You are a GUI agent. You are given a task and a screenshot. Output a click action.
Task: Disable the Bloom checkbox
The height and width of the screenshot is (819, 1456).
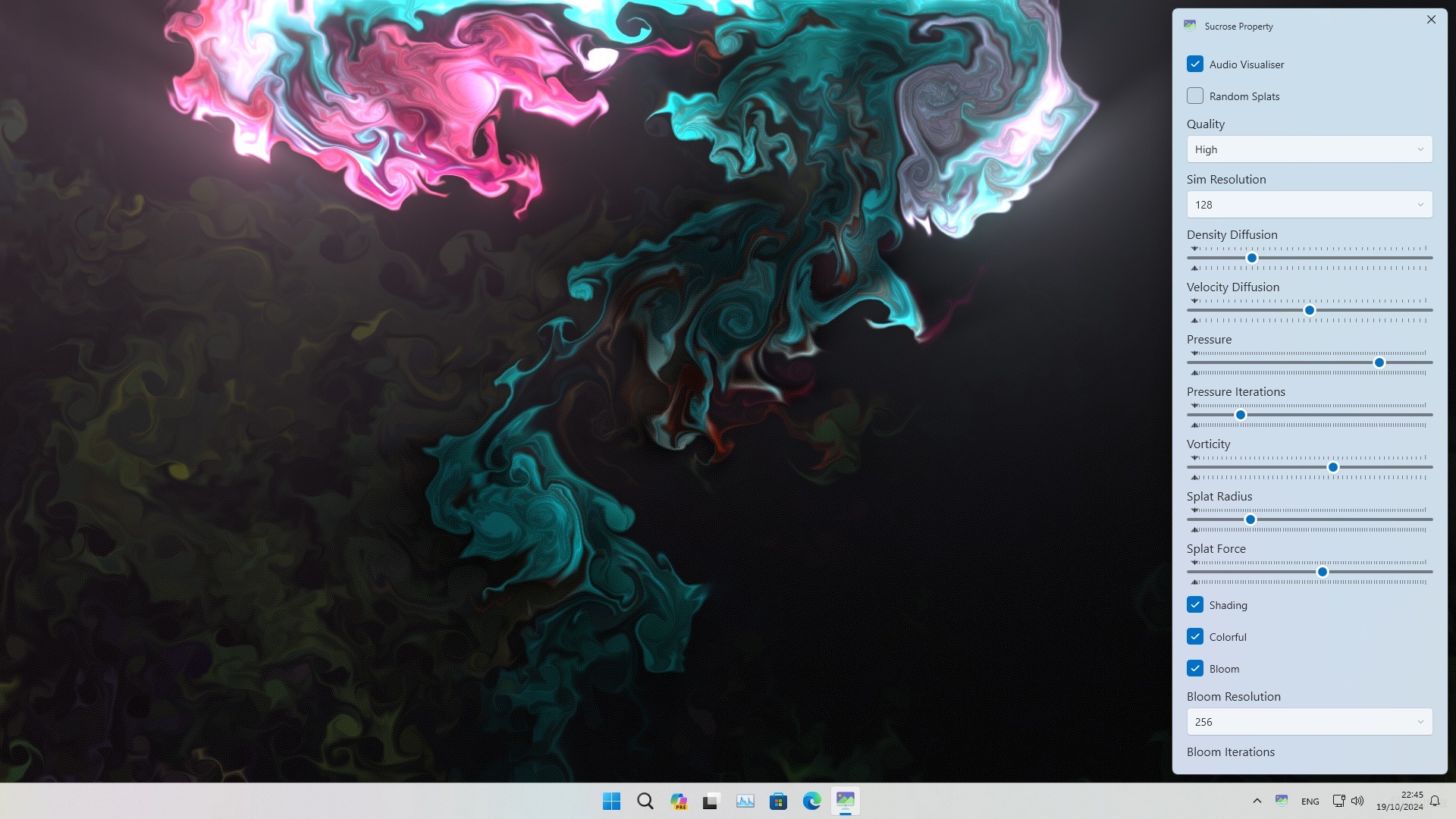coord(1195,669)
